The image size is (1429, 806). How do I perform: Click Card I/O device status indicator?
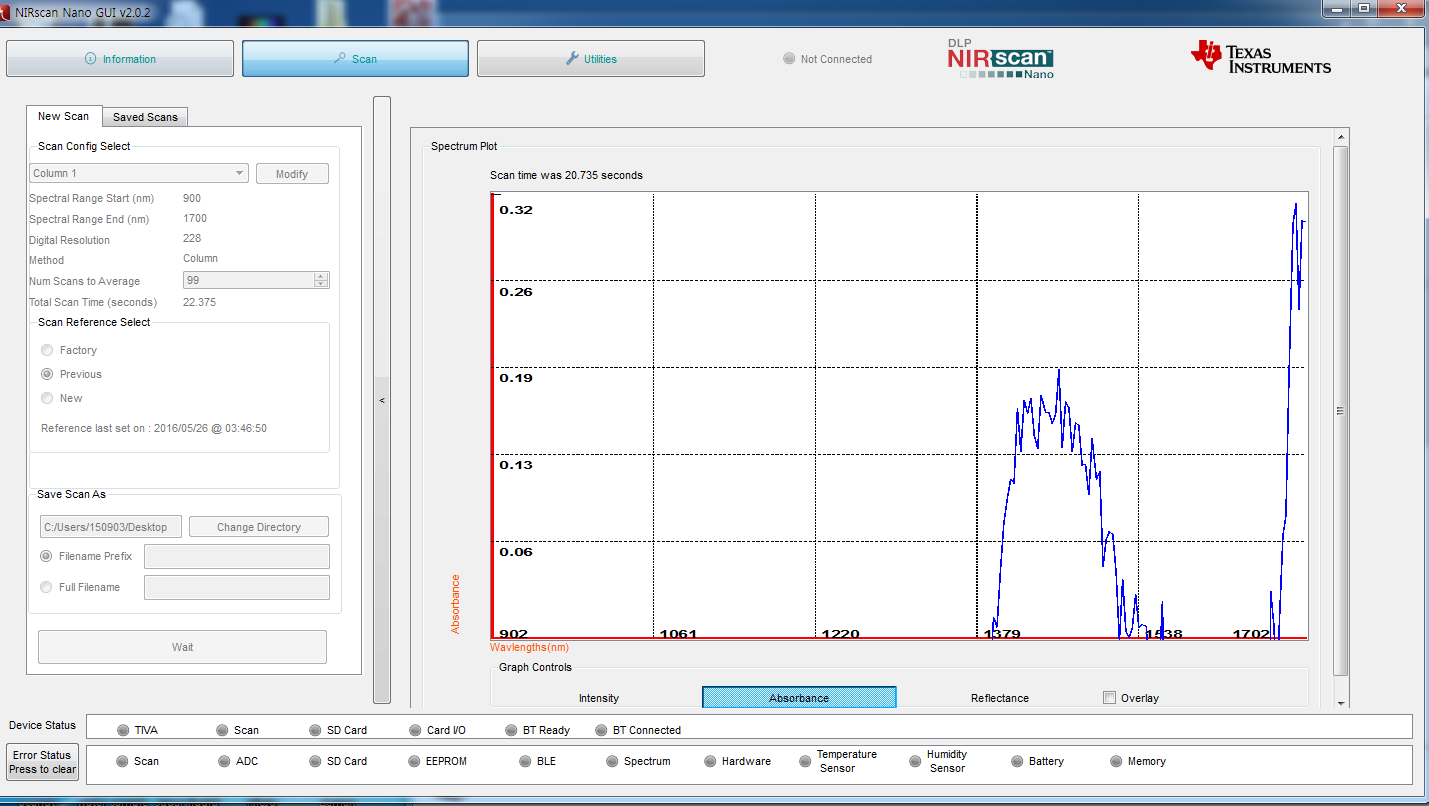415,730
